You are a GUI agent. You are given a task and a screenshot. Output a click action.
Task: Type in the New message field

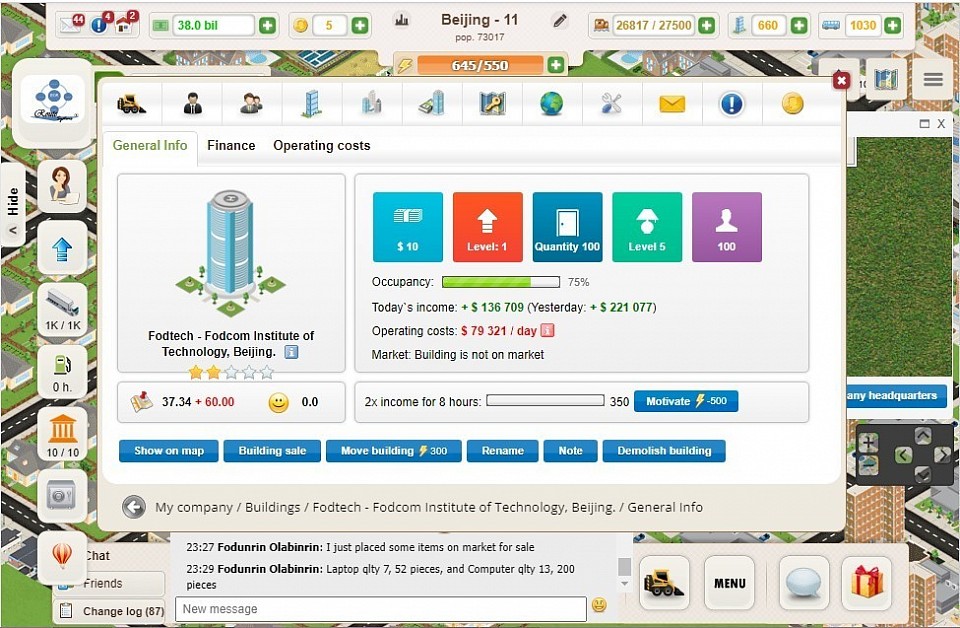coord(380,609)
